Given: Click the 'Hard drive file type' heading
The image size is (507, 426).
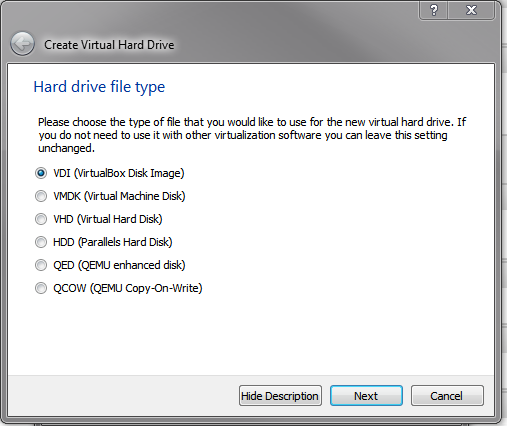Looking at the screenshot, I should point(99,87).
